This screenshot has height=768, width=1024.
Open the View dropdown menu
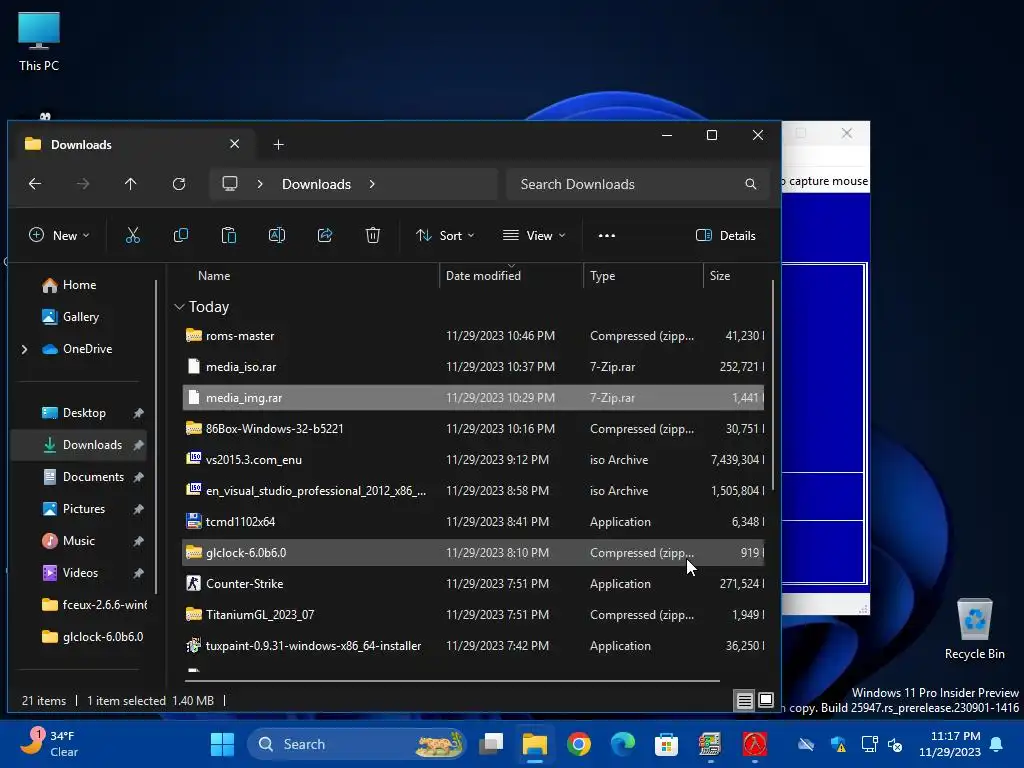[534, 236]
